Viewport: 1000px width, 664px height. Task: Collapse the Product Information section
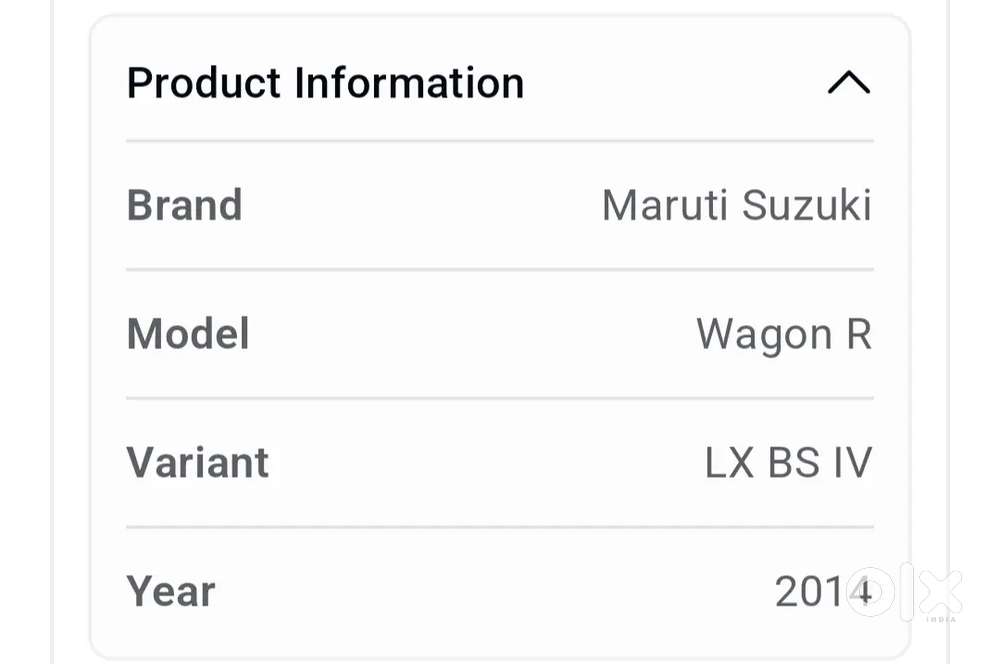click(x=849, y=83)
